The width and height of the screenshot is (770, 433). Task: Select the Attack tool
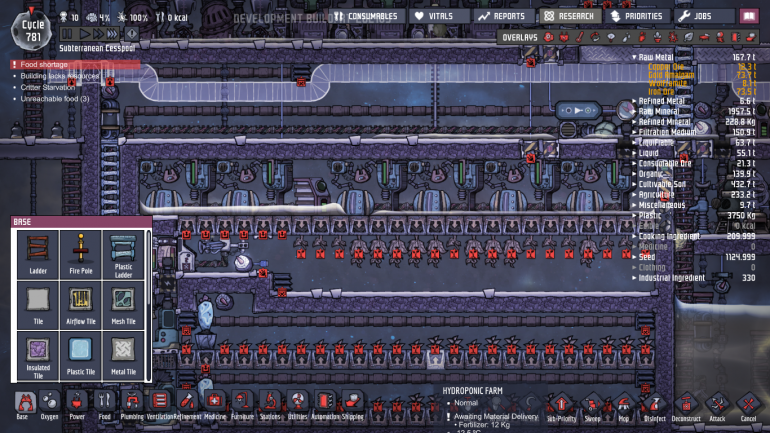pos(717,407)
